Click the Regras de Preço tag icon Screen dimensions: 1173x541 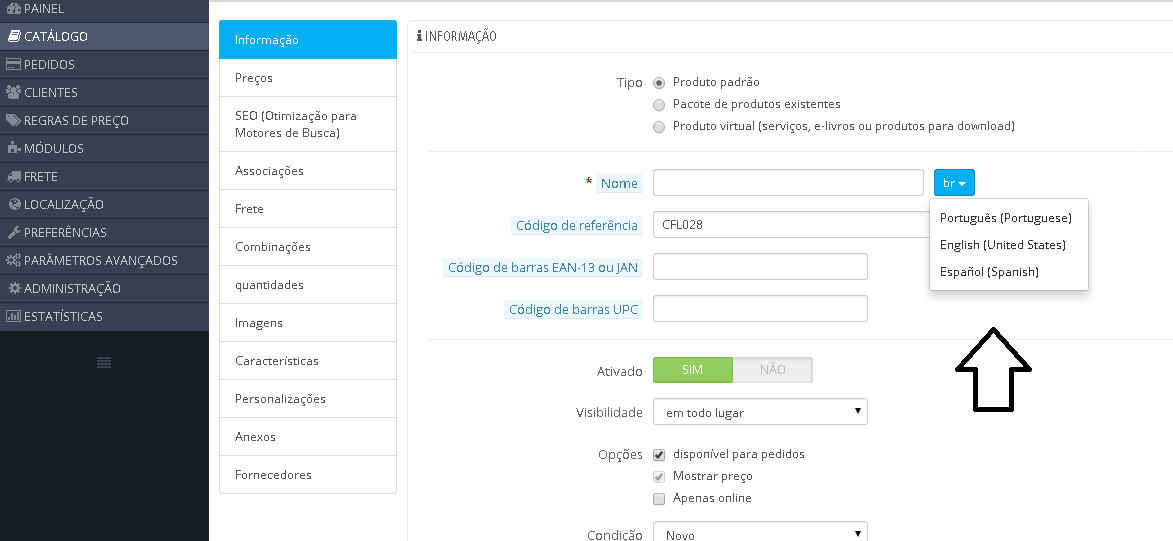tap(13, 120)
